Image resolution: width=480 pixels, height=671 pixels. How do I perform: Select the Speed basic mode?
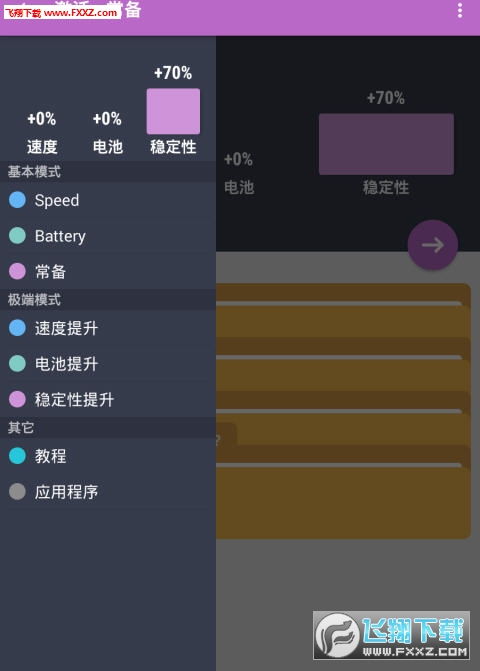(x=108, y=200)
